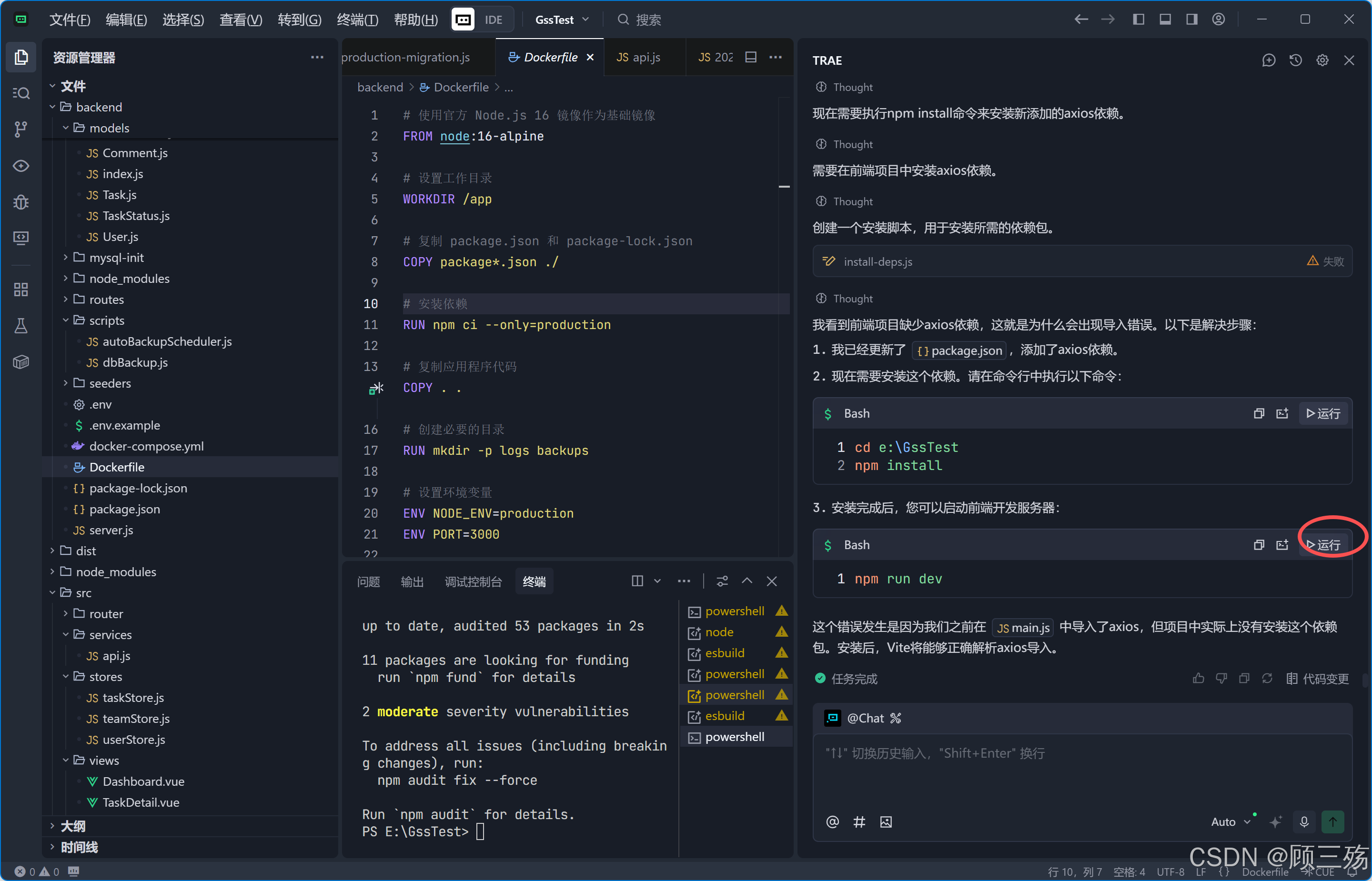Switch to the 输出 panel tab
The image size is (1372, 881).
tap(412, 581)
